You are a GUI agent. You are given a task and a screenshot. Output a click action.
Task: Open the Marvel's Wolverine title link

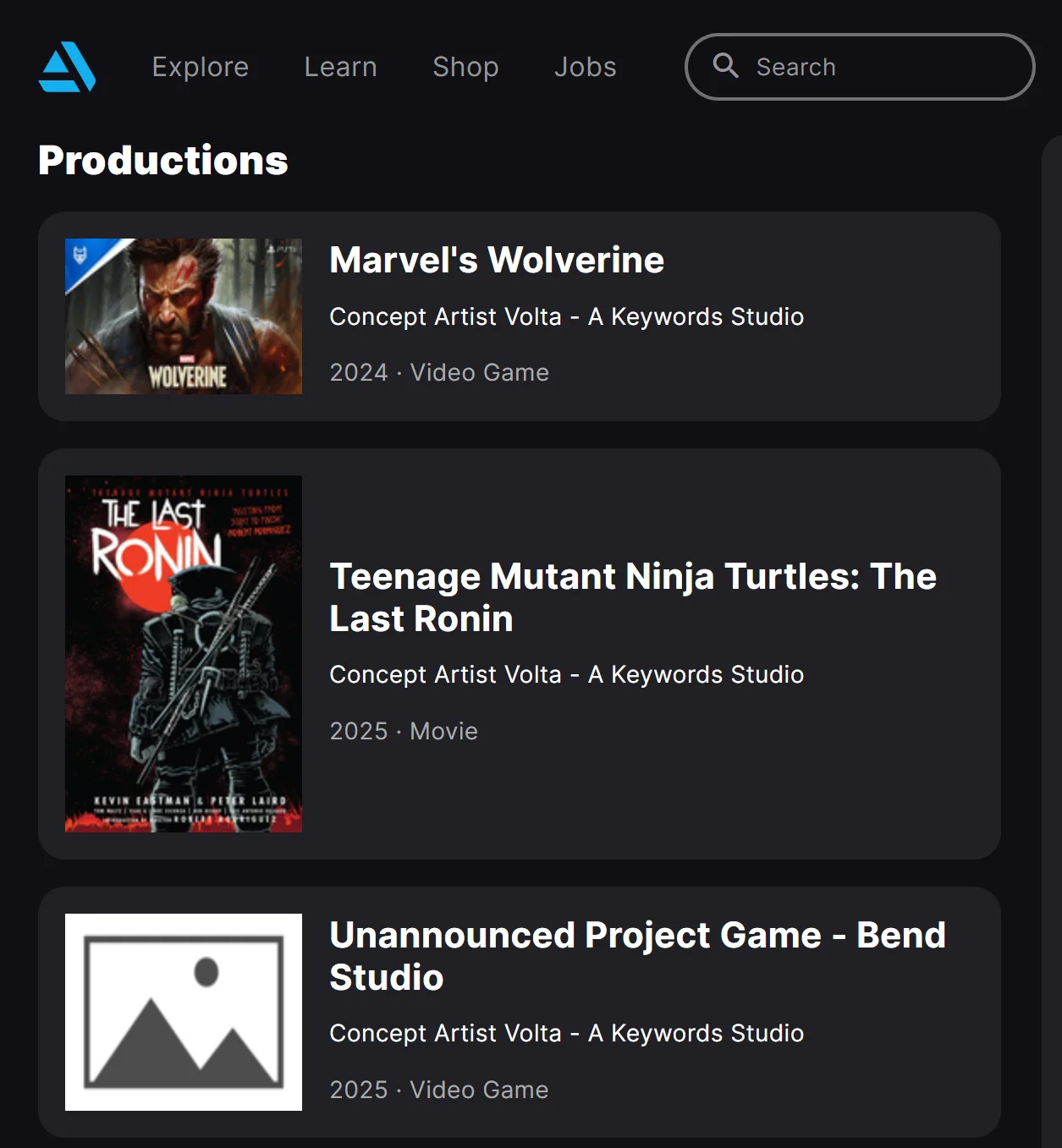(497, 260)
